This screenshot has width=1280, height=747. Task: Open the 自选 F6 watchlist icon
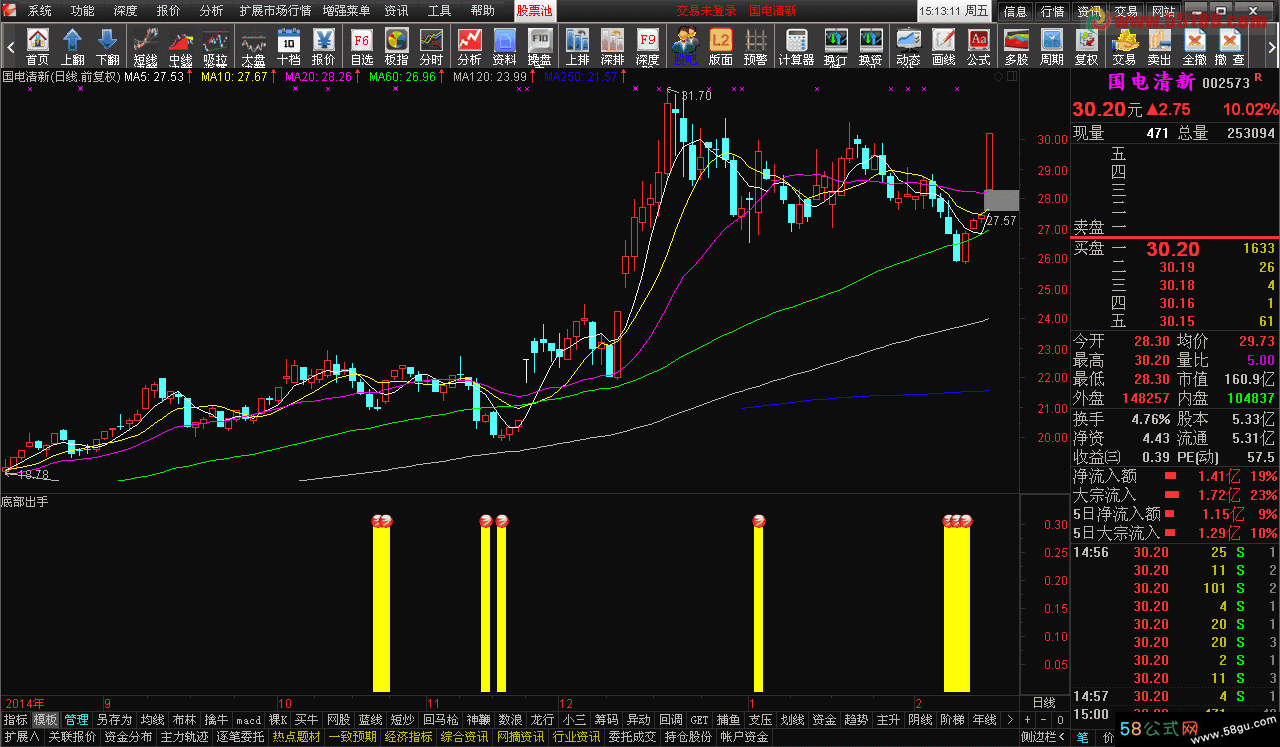(x=361, y=46)
